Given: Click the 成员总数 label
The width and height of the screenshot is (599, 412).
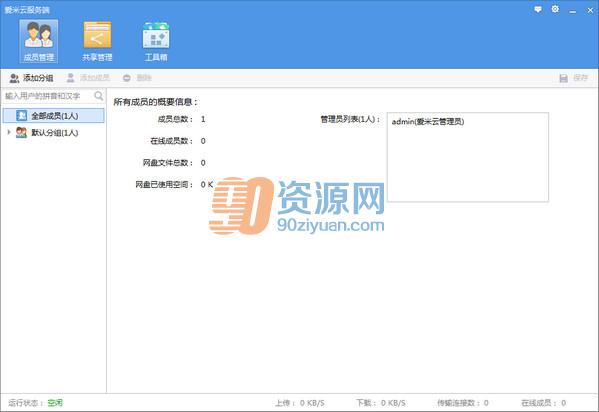Looking at the screenshot, I should [x=176, y=119].
